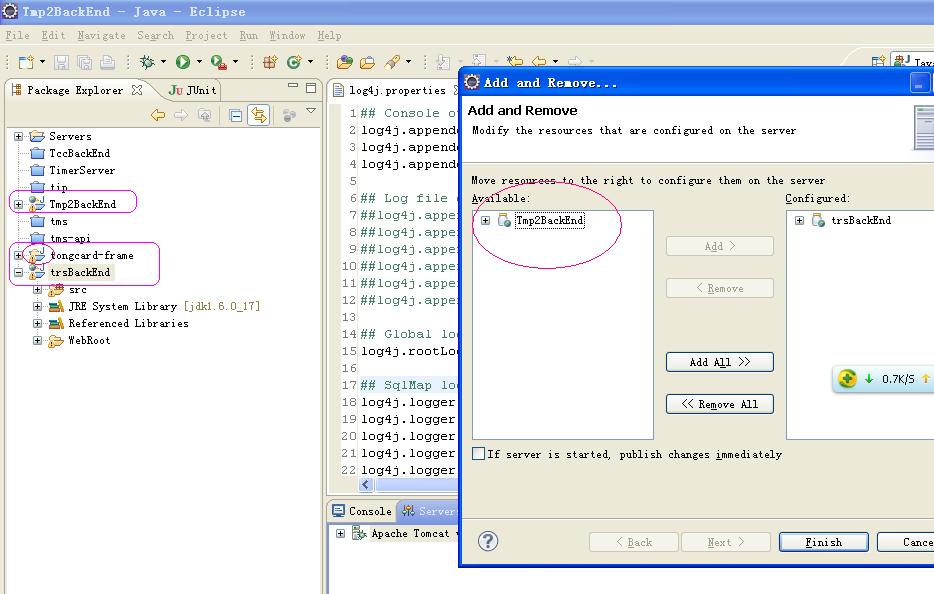934x594 pixels.
Task: Open the Project menu
Action: [206, 35]
